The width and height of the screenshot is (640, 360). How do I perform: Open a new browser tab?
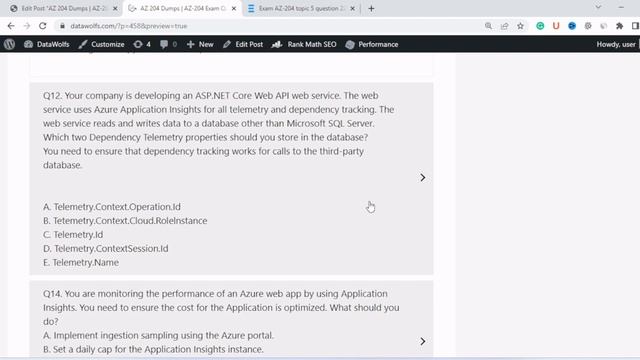coord(371,8)
